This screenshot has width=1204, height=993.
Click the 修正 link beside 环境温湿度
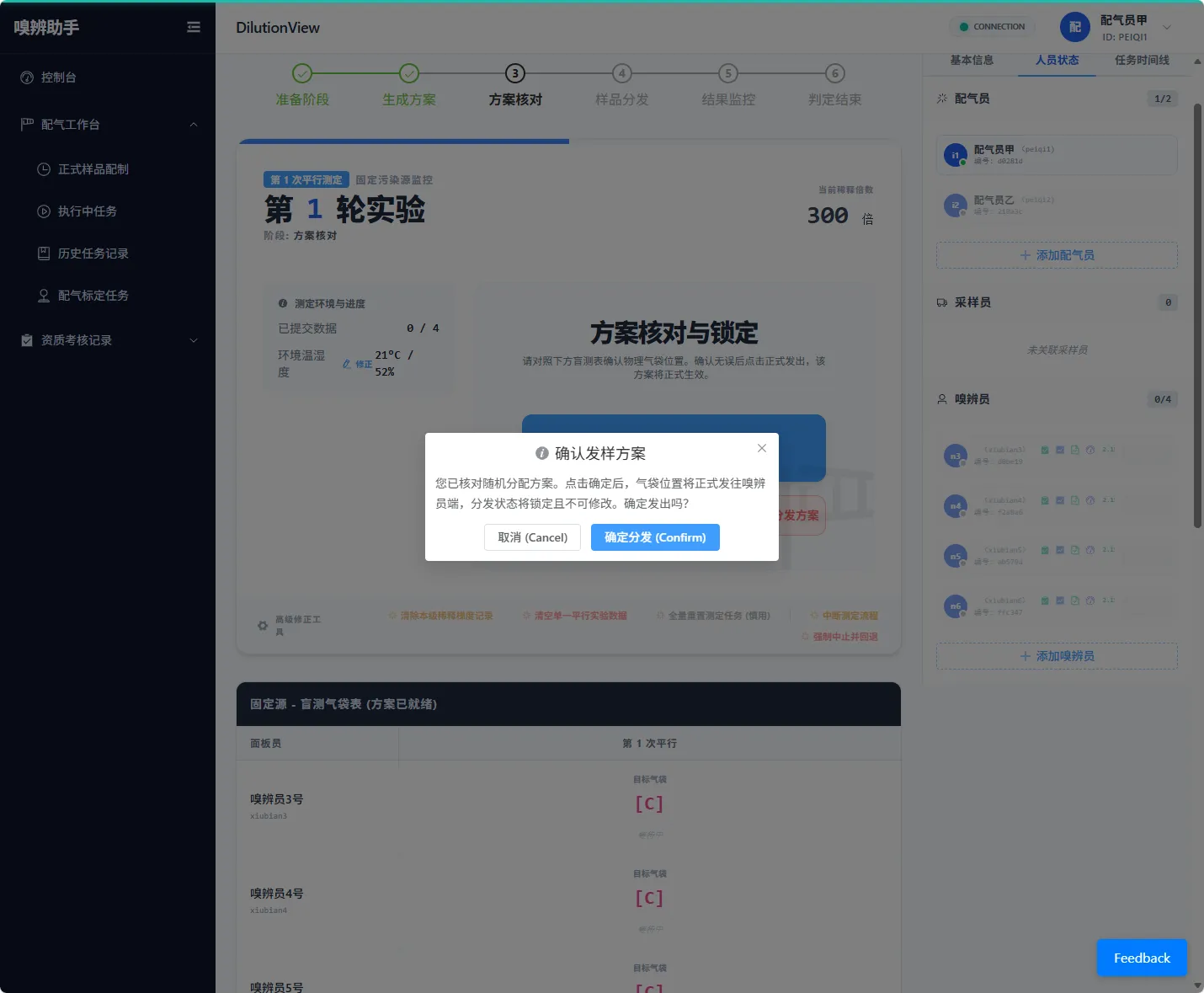pyautogui.click(x=358, y=364)
